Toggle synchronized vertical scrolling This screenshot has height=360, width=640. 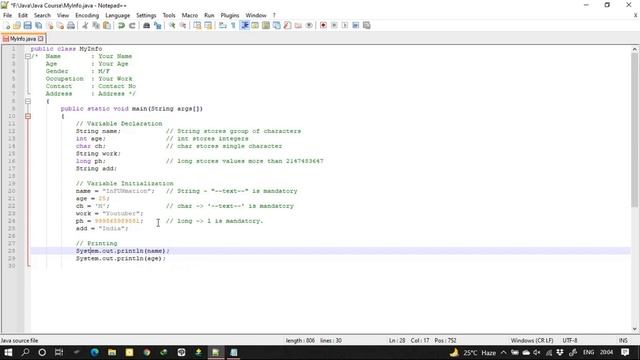pyautogui.click(x=197, y=25)
